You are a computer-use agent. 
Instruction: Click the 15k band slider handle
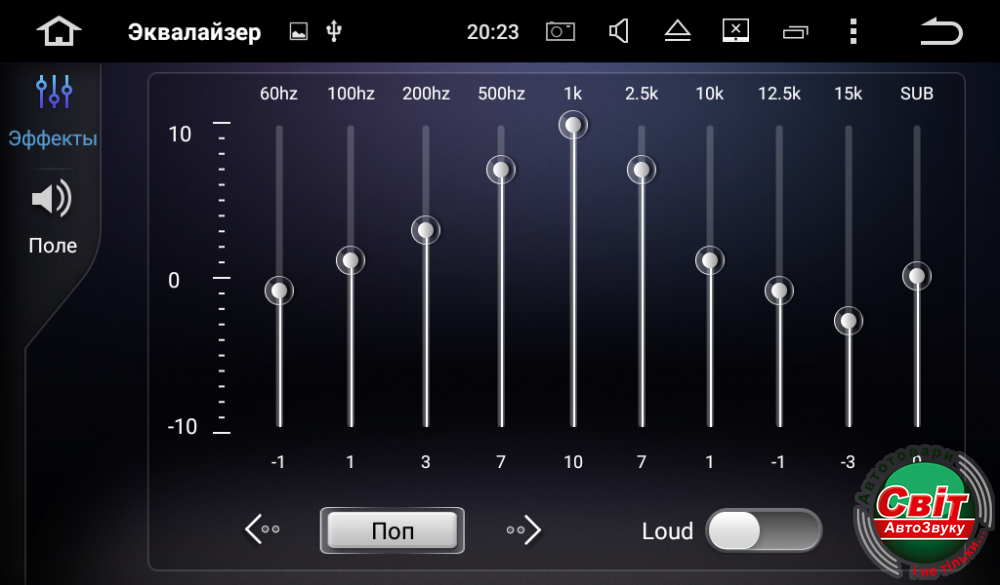pyautogui.click(x=848, y=321)
